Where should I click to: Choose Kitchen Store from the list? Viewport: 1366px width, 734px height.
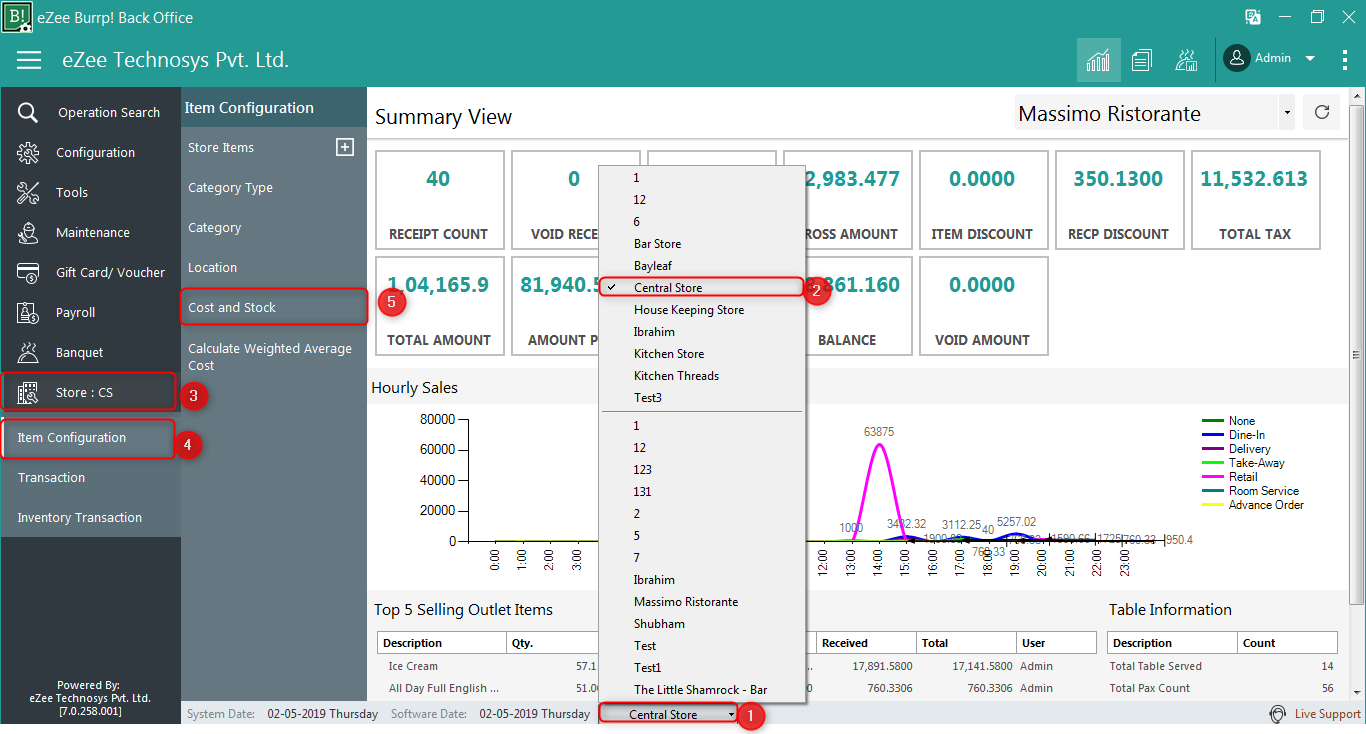coord(701,354)
